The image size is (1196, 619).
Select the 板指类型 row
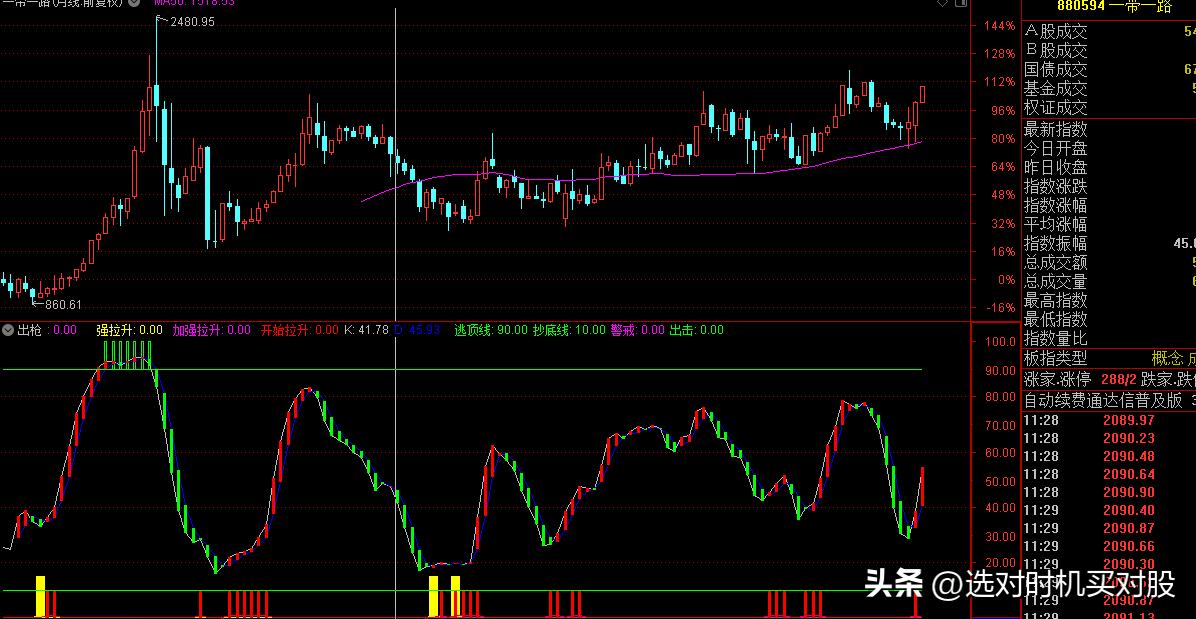coord(1109,358)
